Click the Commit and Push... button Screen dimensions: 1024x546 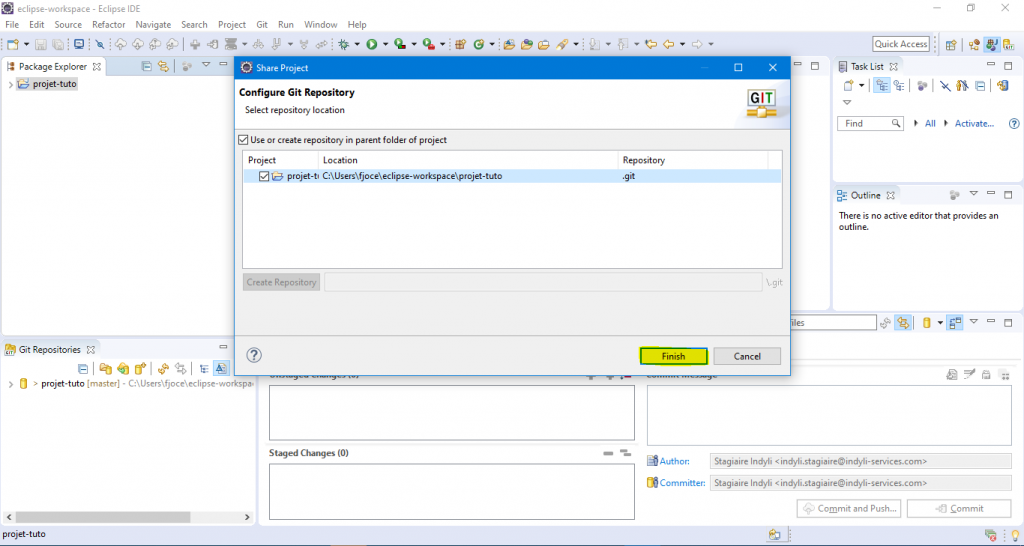point(849,508)
